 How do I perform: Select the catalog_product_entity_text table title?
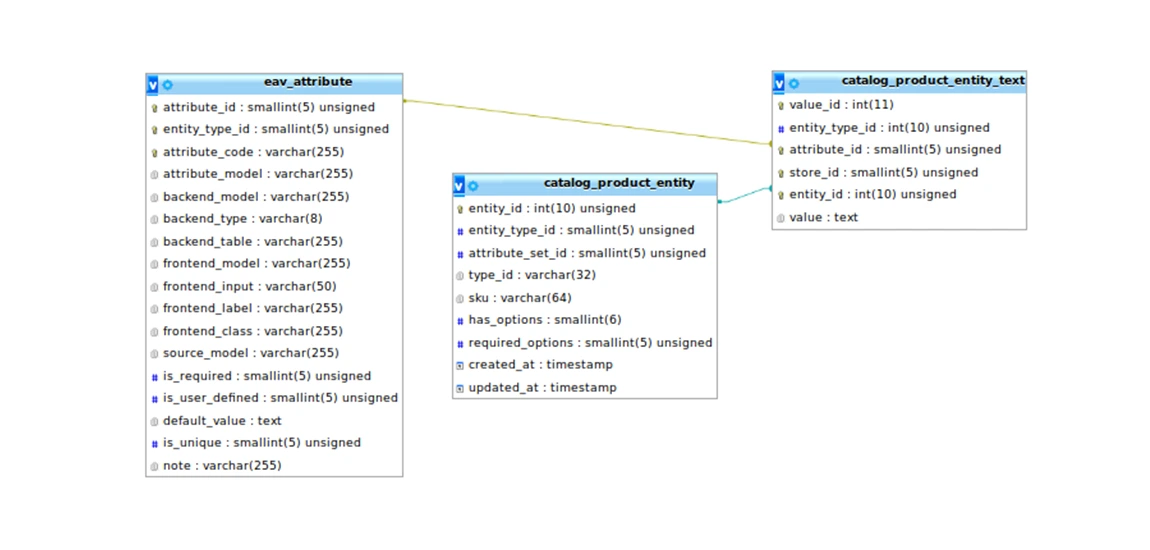[x=933, y=80]
